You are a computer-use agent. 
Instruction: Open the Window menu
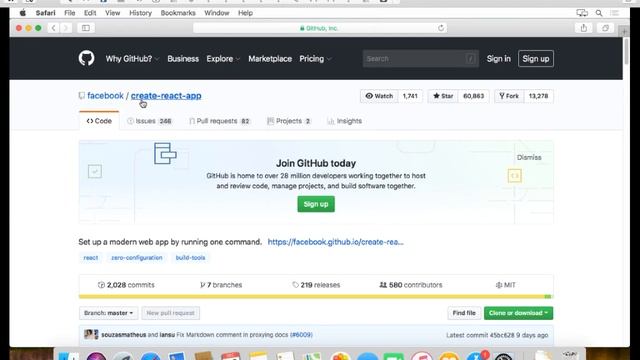tap(217, 13)
